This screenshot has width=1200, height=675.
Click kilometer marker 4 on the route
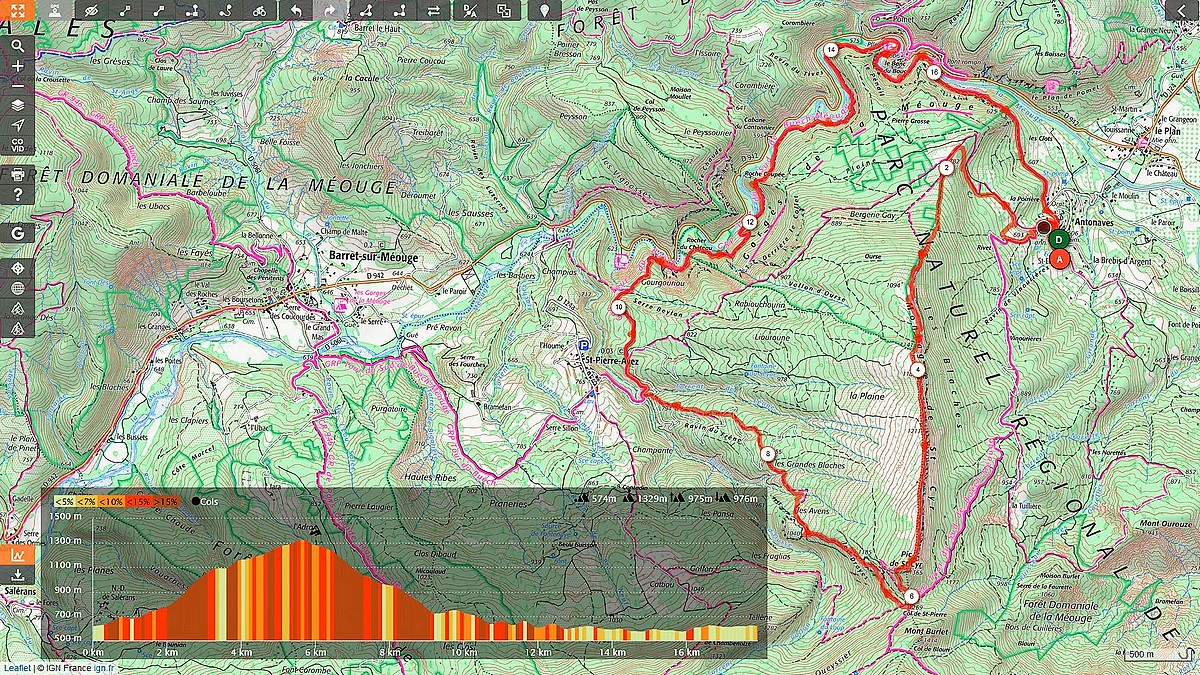918,371
